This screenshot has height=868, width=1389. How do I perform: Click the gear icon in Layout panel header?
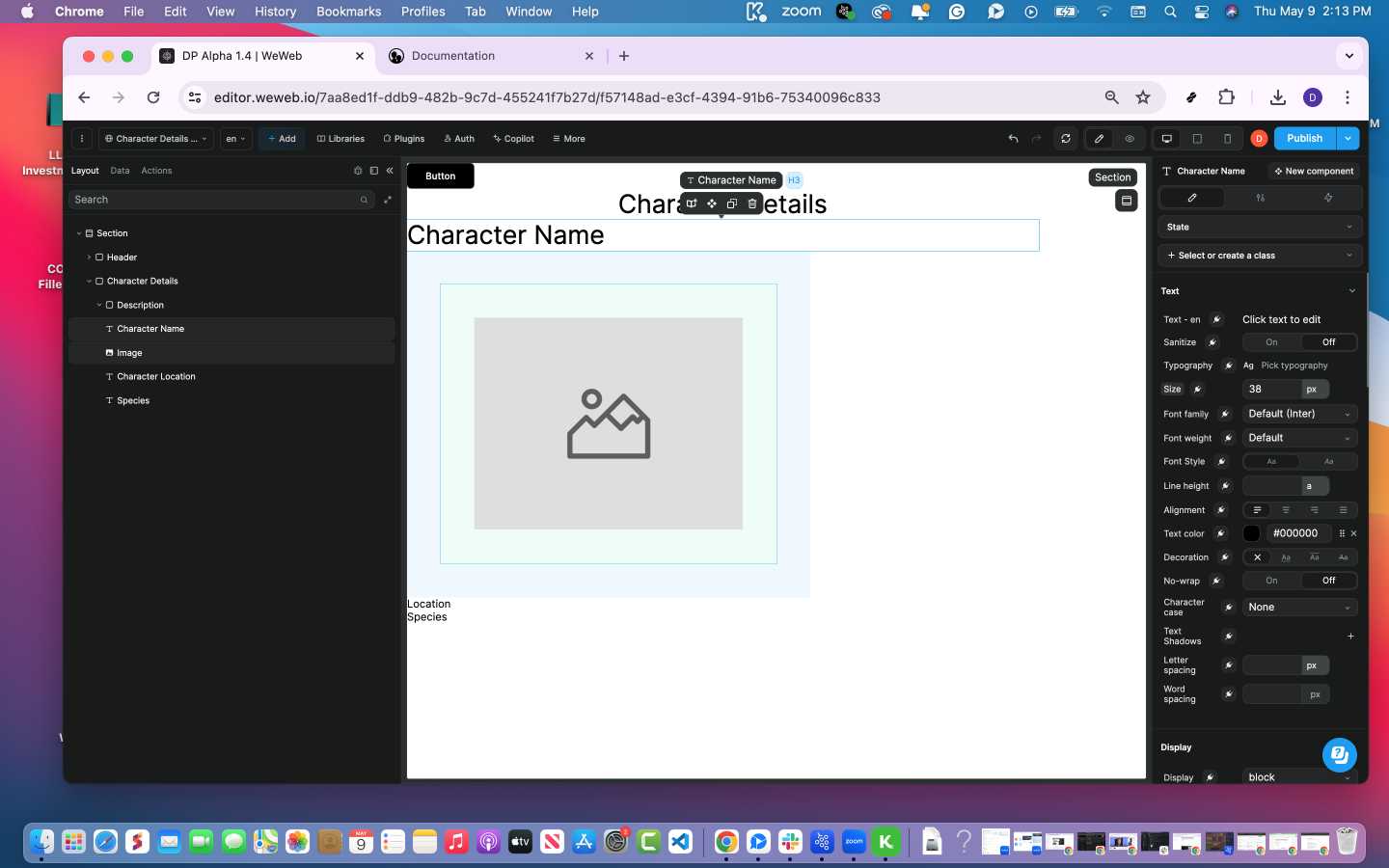point(358,171)
